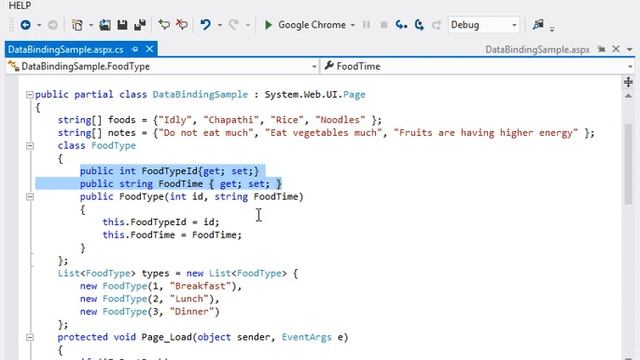Screen dimensions: 640x360
Task: Keep open the DataBindingSample.aspx preview tab icon
Action: point(601,49)
